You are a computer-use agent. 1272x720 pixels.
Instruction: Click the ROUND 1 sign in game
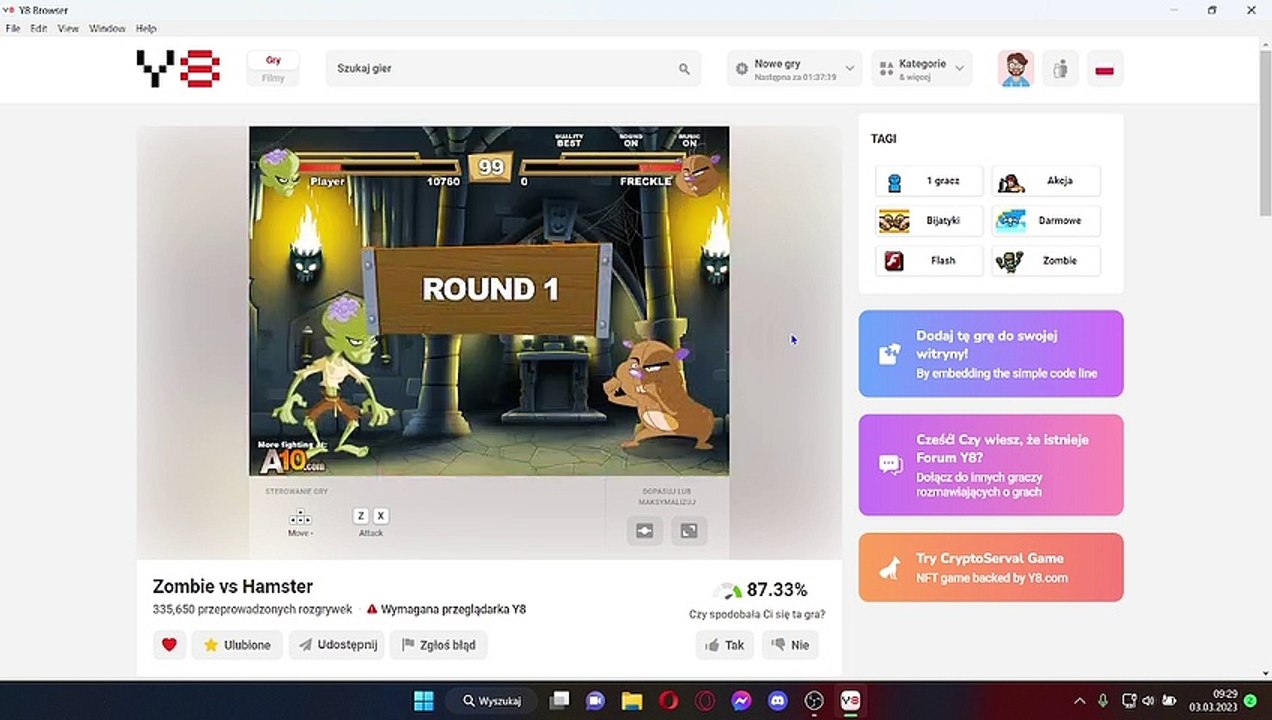tap(490, 290)
